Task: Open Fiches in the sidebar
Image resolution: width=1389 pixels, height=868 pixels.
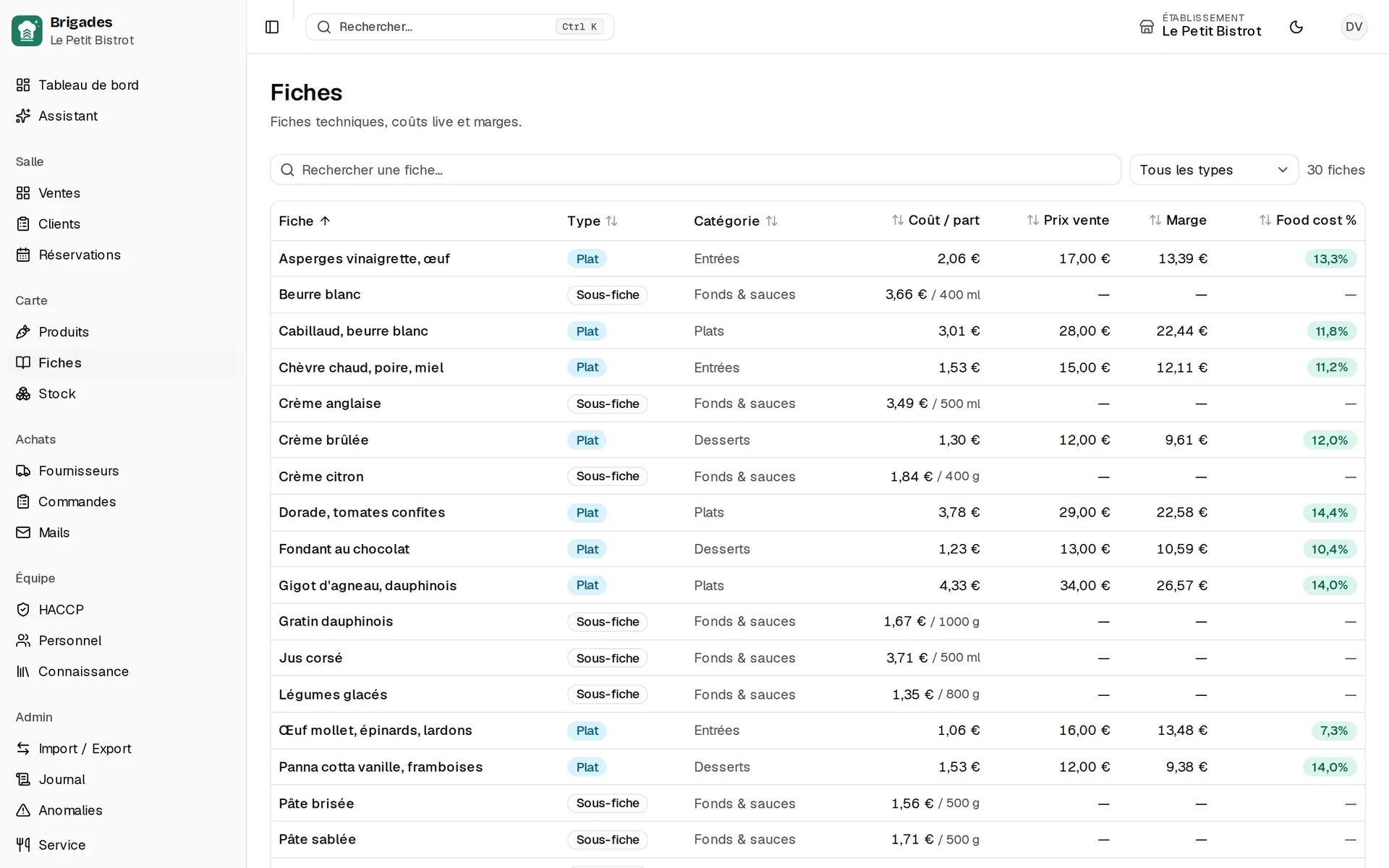Action: pyautogui.click(x=122, y=363)
